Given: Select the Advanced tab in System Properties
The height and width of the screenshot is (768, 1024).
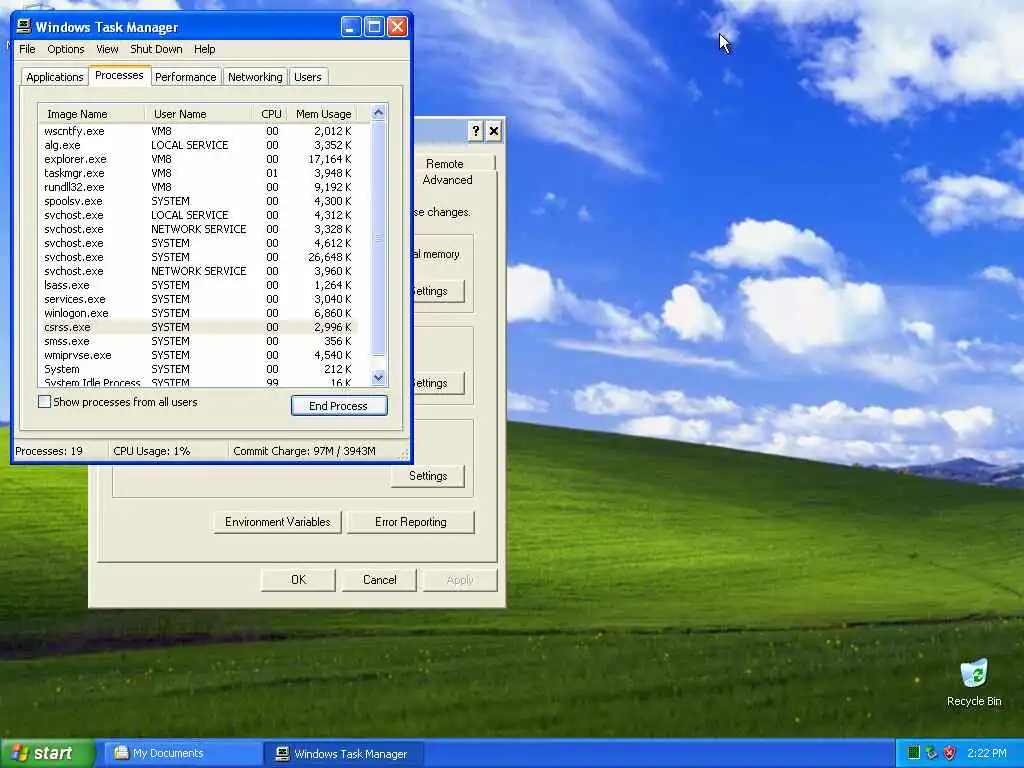Looking at the screenshot, I should click(447, 180).
